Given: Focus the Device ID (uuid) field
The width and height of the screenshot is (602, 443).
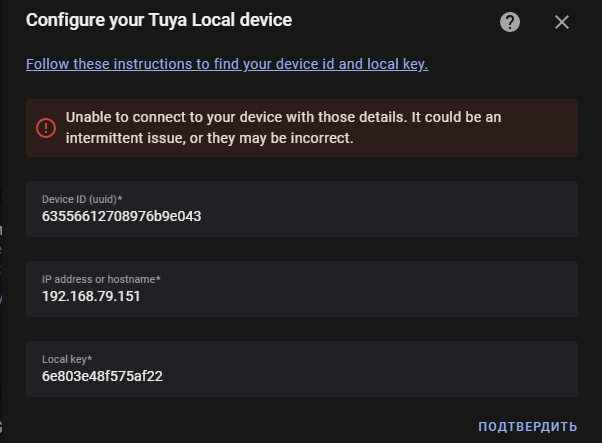Looking at the screenshot, I should [x=302, y=209].
